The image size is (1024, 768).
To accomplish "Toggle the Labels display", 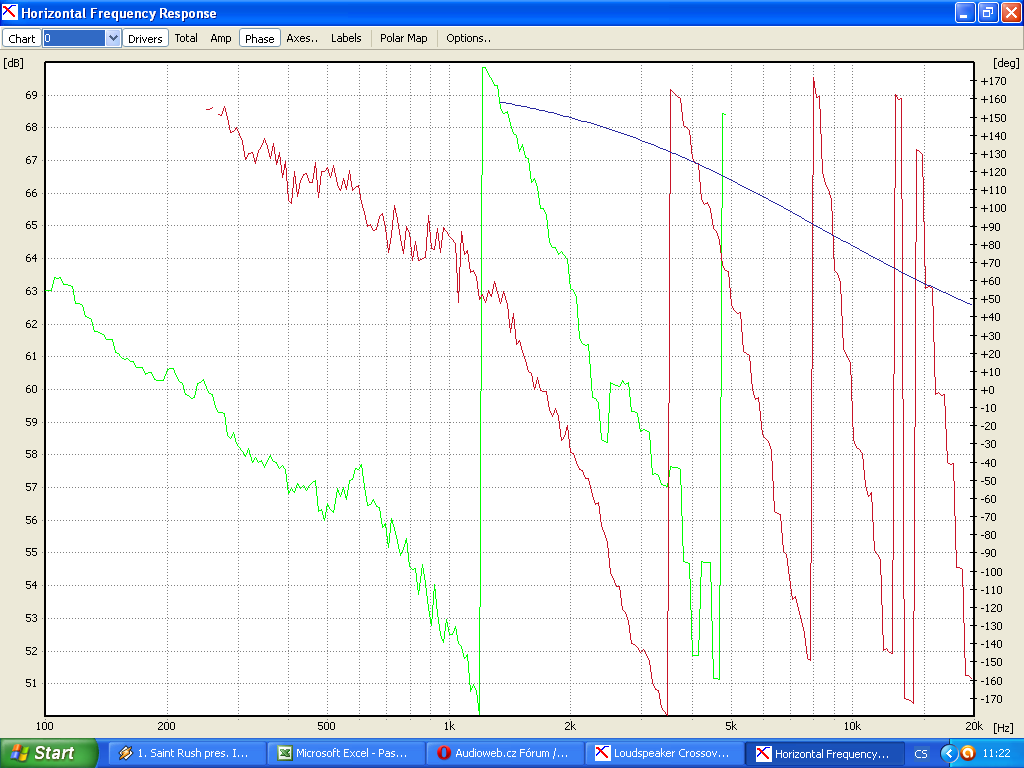I will coord(346,38).
